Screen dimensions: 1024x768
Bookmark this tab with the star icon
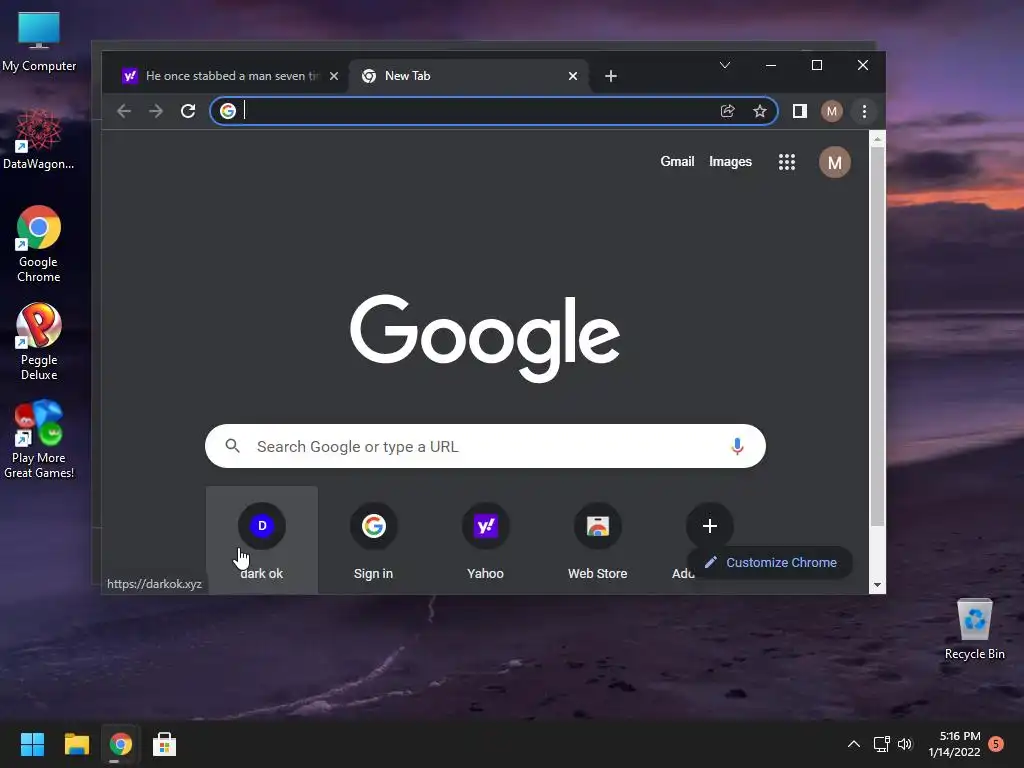760,111
